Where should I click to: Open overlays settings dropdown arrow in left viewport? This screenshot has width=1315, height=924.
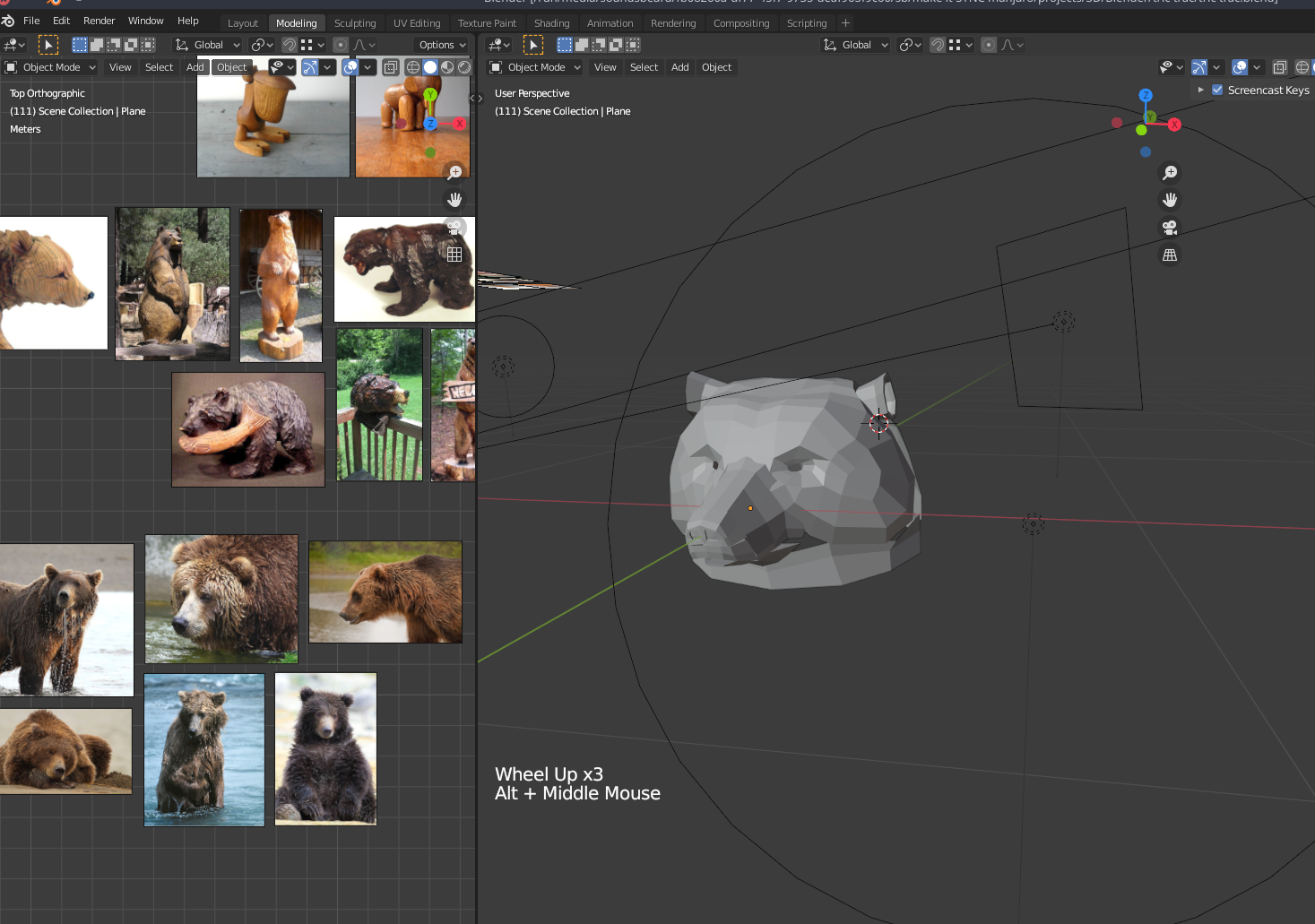click(x=368, y=67)
